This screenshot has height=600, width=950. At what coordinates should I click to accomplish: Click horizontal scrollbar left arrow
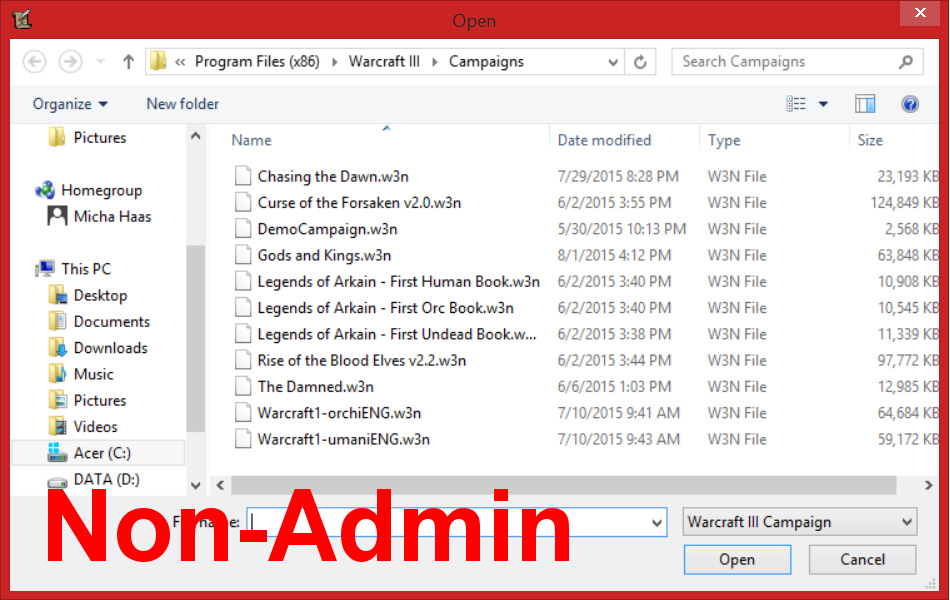pyautogui.click(x=220, y=485)
